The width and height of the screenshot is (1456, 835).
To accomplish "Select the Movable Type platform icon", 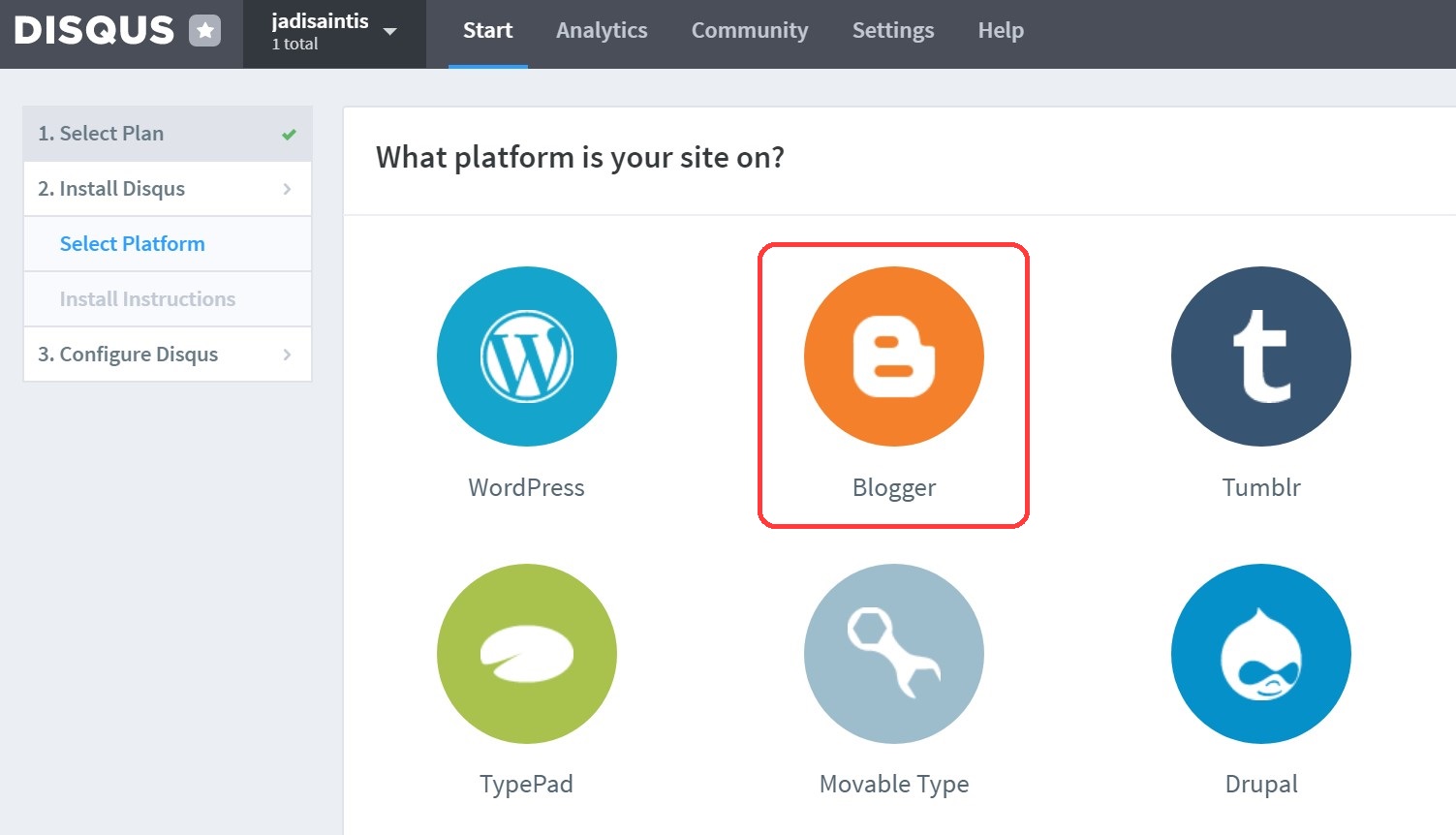I will (893, 654).
